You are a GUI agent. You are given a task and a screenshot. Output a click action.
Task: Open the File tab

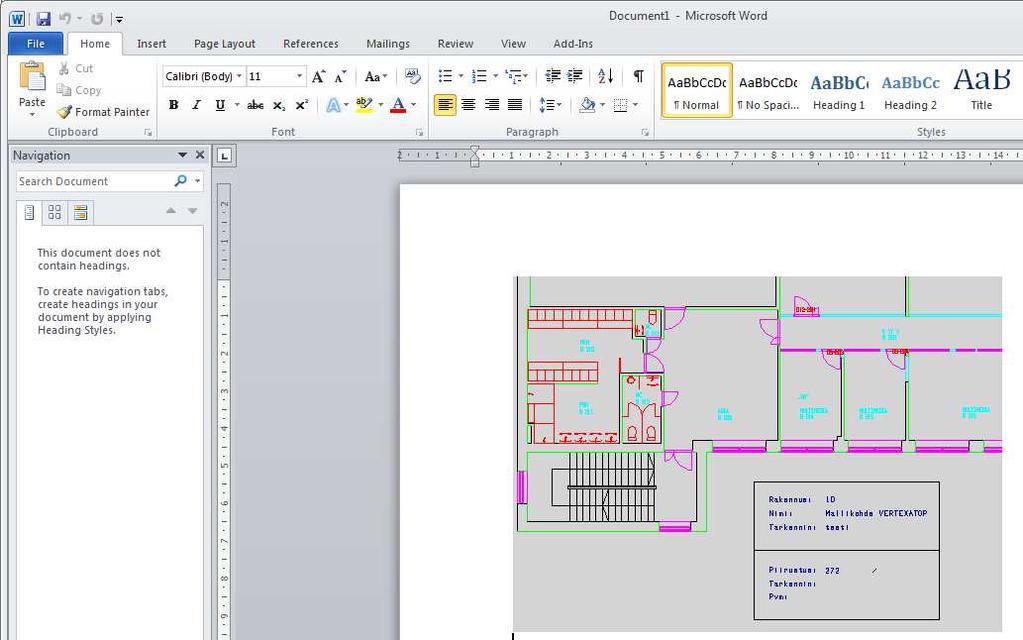point(36,44)
